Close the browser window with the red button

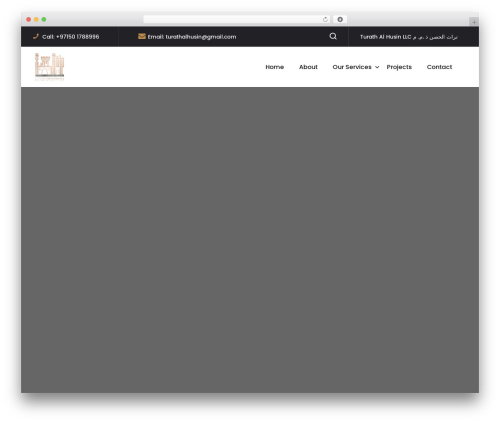click(x=29, y=19)
